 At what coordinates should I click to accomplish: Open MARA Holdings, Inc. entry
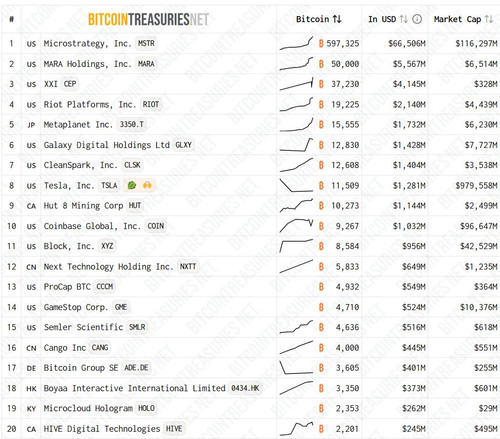88,64
